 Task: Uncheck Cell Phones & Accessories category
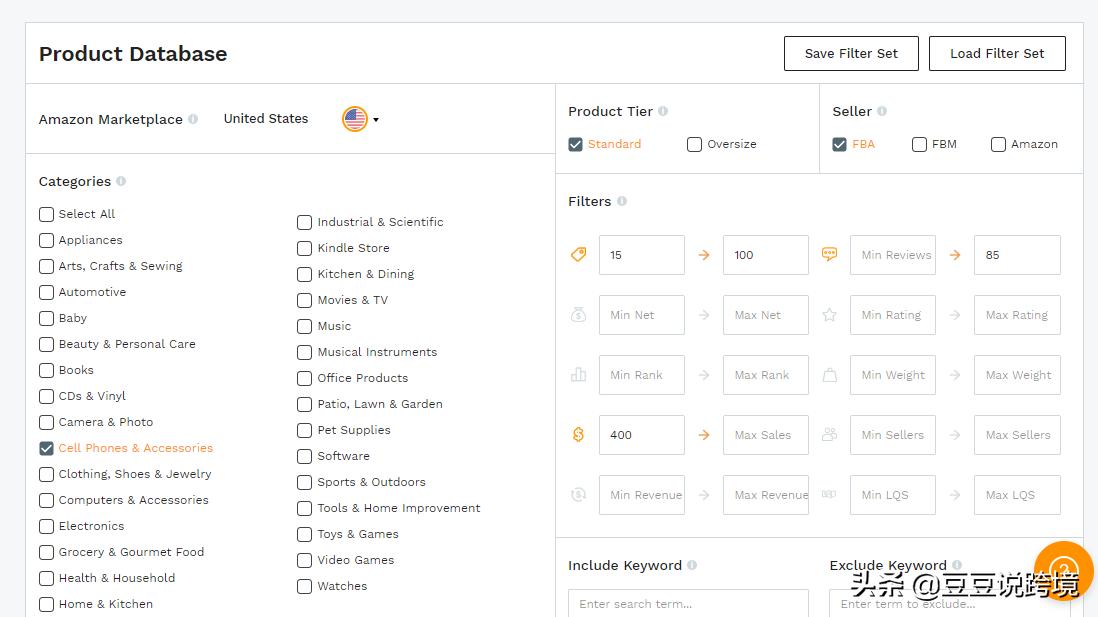pos(46,448)
